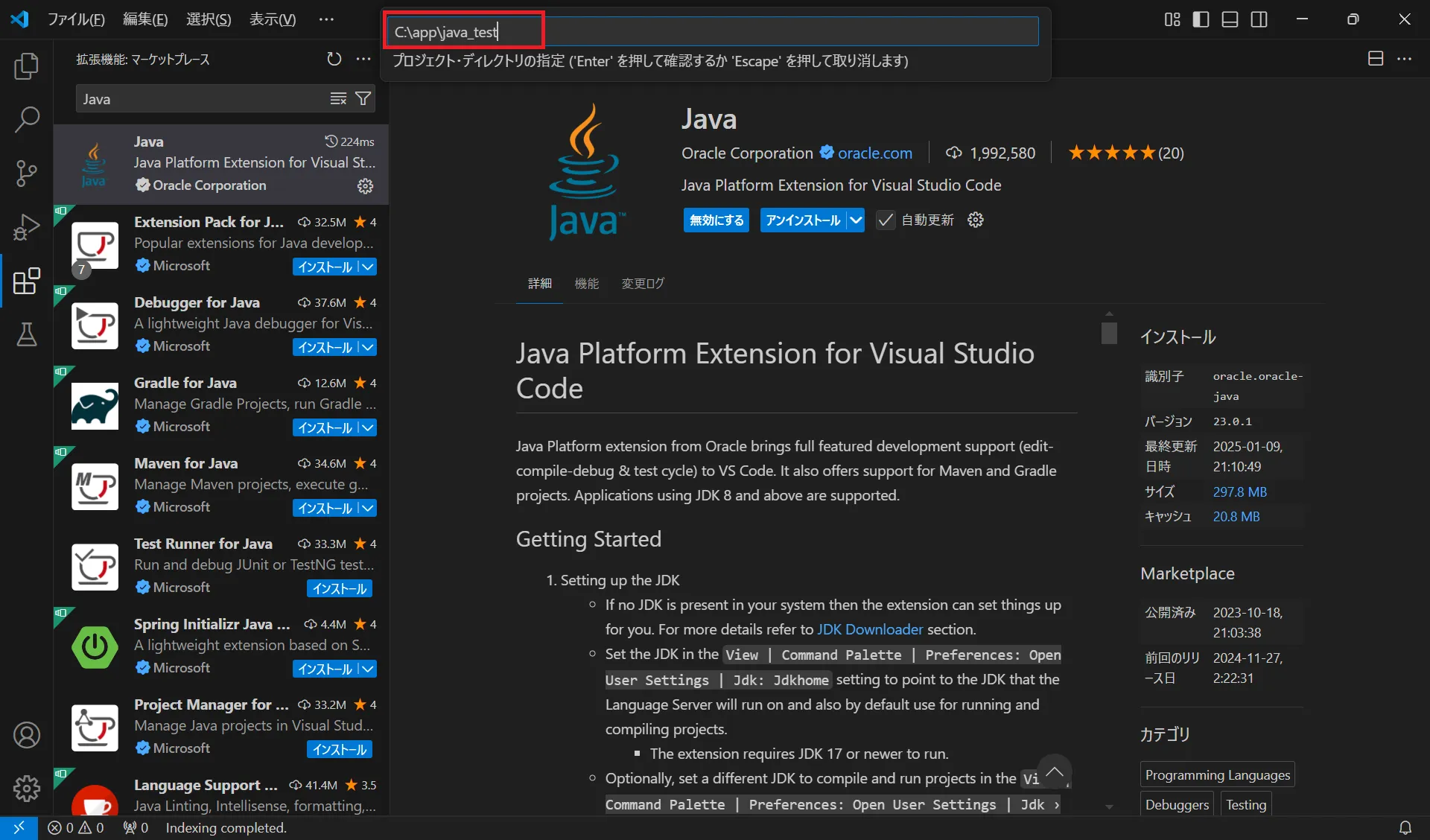Open the extension filter funnel
This screenshot has height=840, width=1430.
point(363,99)
